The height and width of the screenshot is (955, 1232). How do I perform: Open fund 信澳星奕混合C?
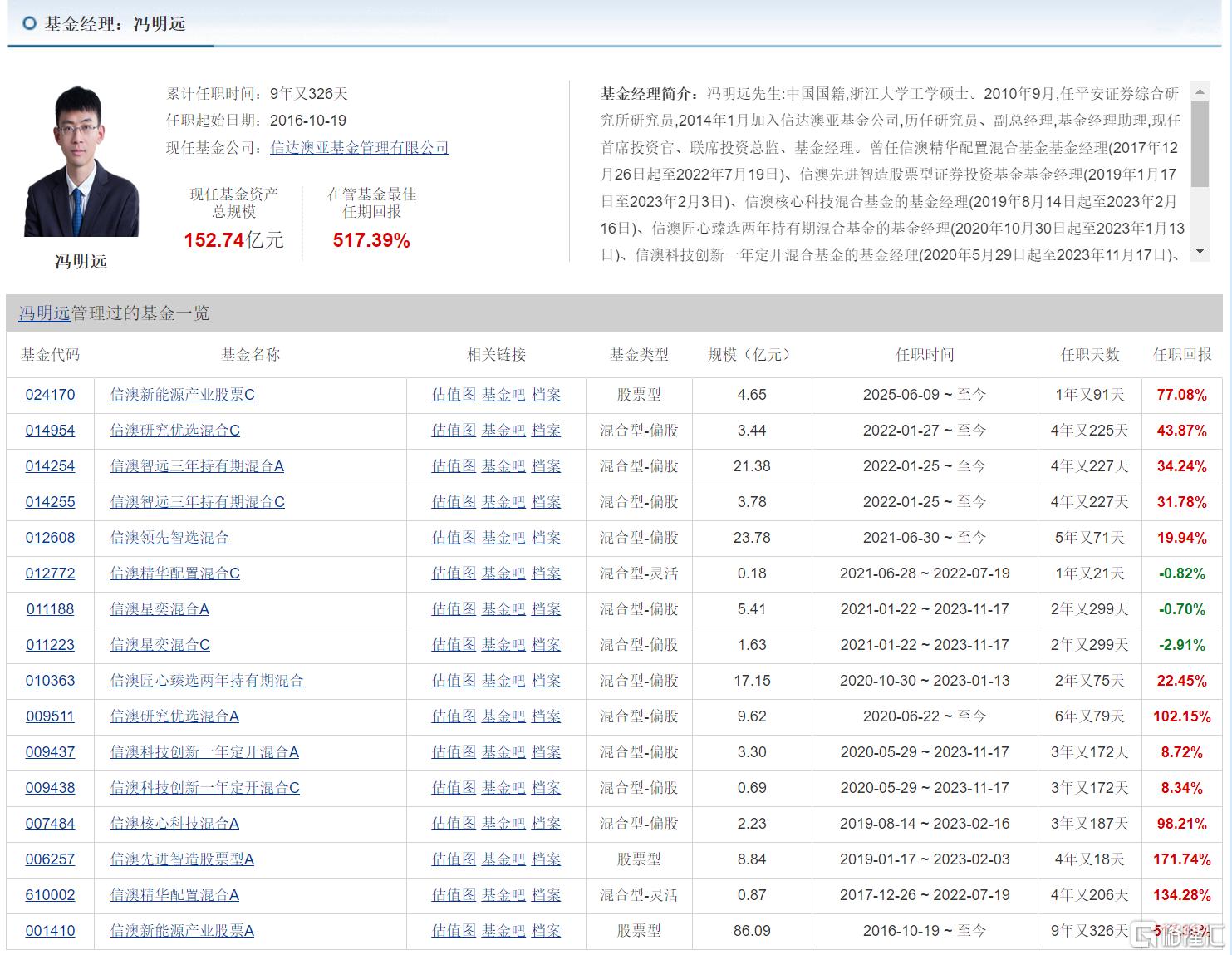(x=160, y=645)
